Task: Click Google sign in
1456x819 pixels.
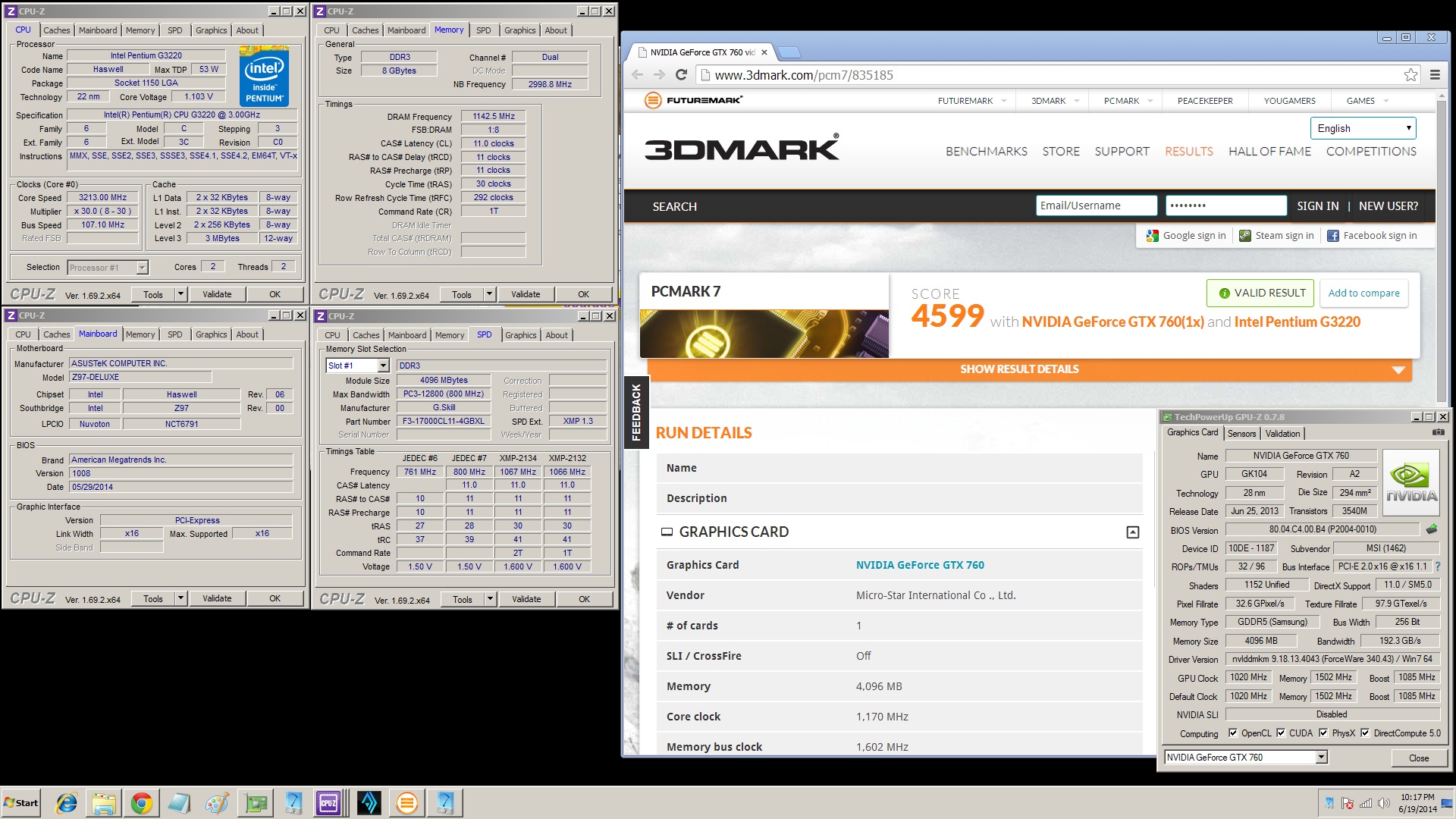Action: coord(1186,236)
